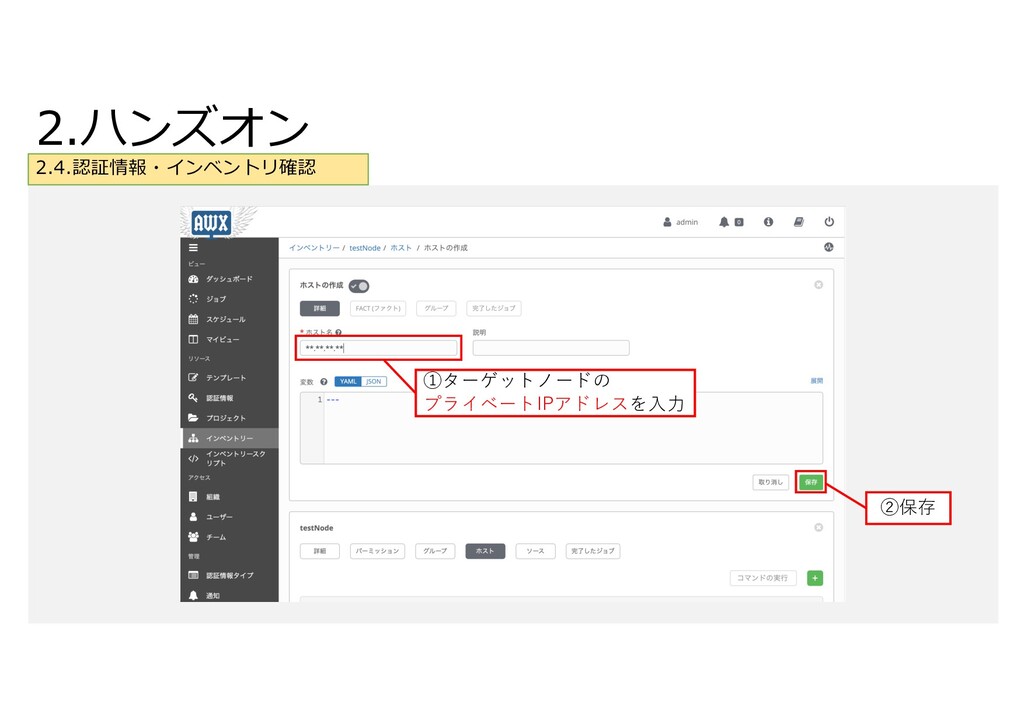The height and width of the screenshot is (724, 1024).
Task: Open the インベントリー sitemap icon
Action: 193,438
